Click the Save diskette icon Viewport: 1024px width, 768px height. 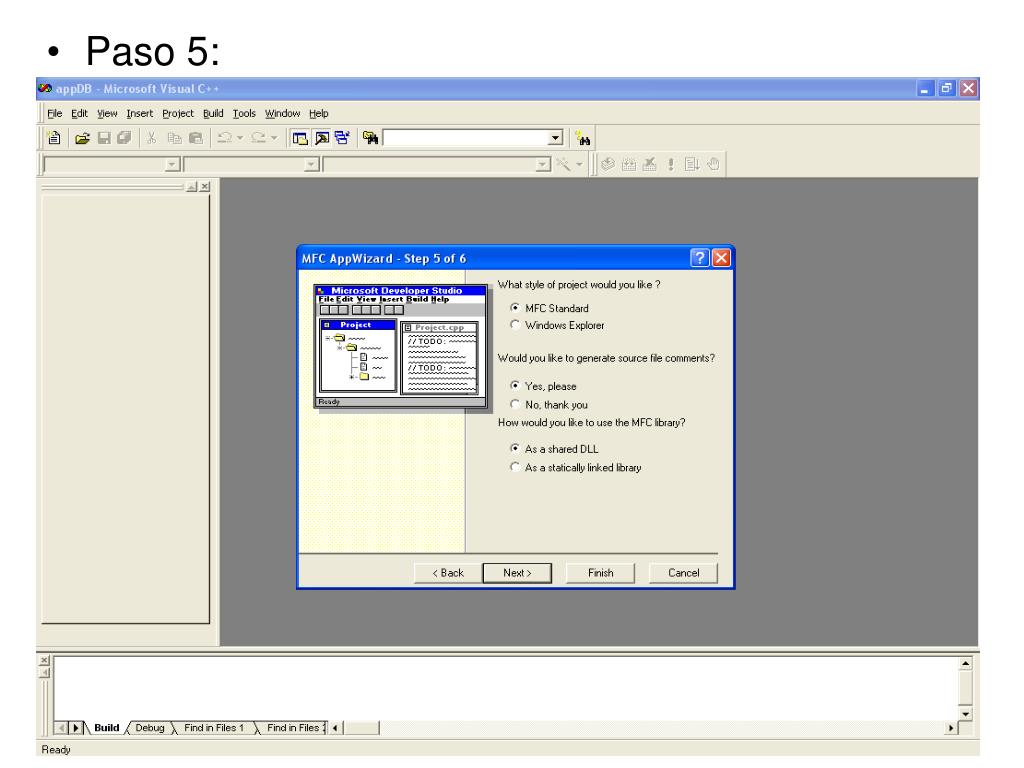click(x=104, y=138)
